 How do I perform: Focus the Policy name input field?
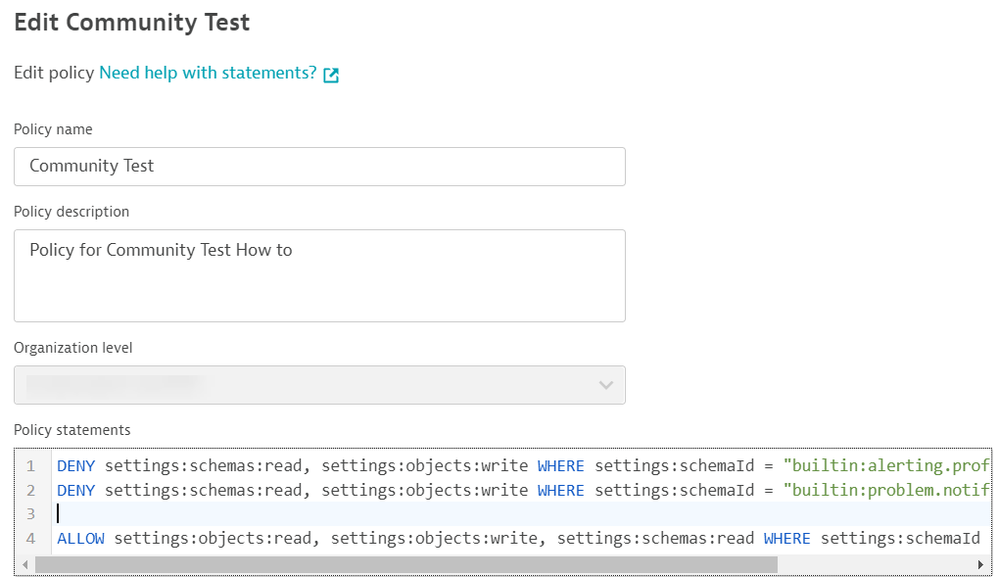point(319,166)
